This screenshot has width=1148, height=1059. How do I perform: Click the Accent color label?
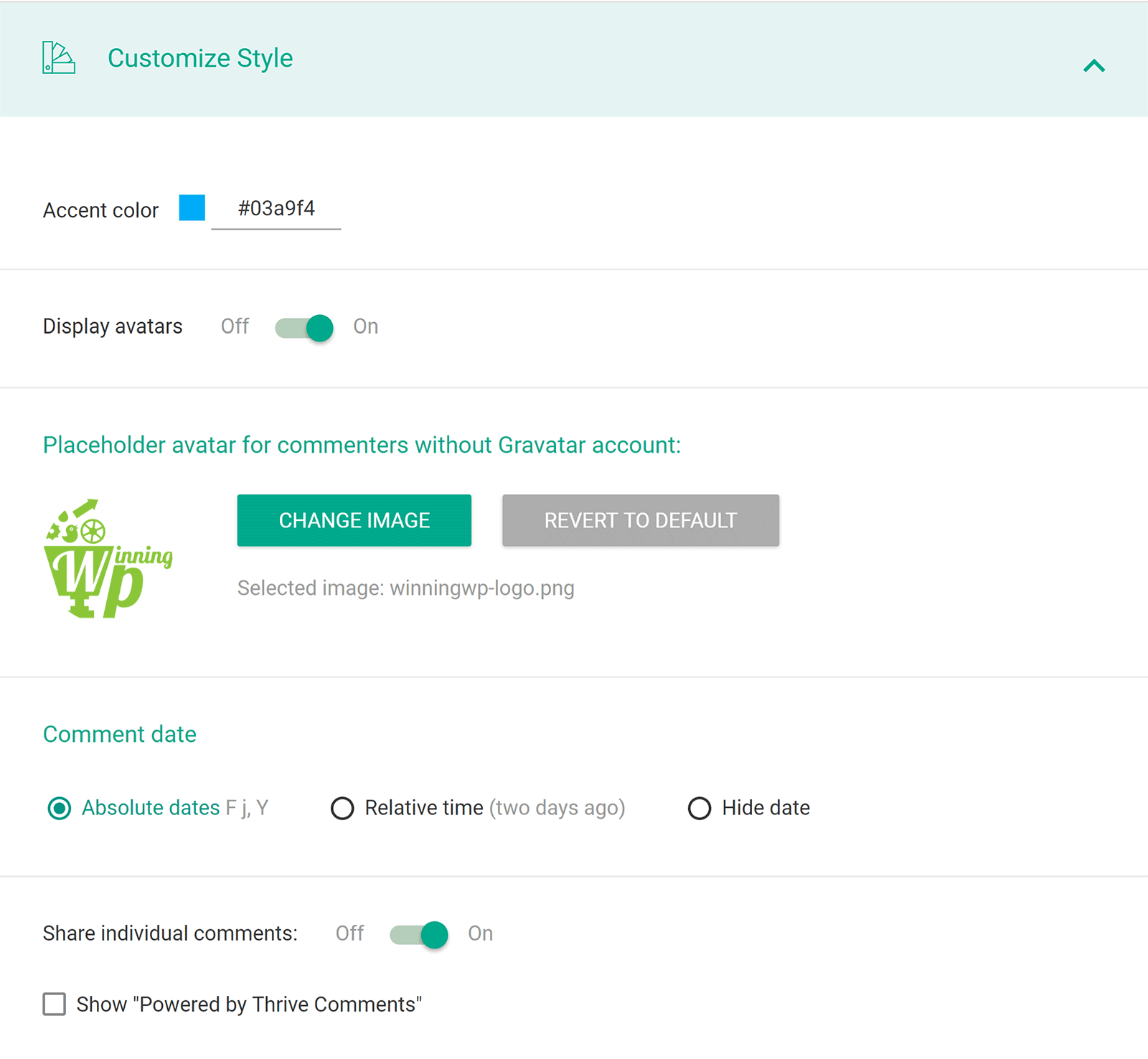pos(100,210)
